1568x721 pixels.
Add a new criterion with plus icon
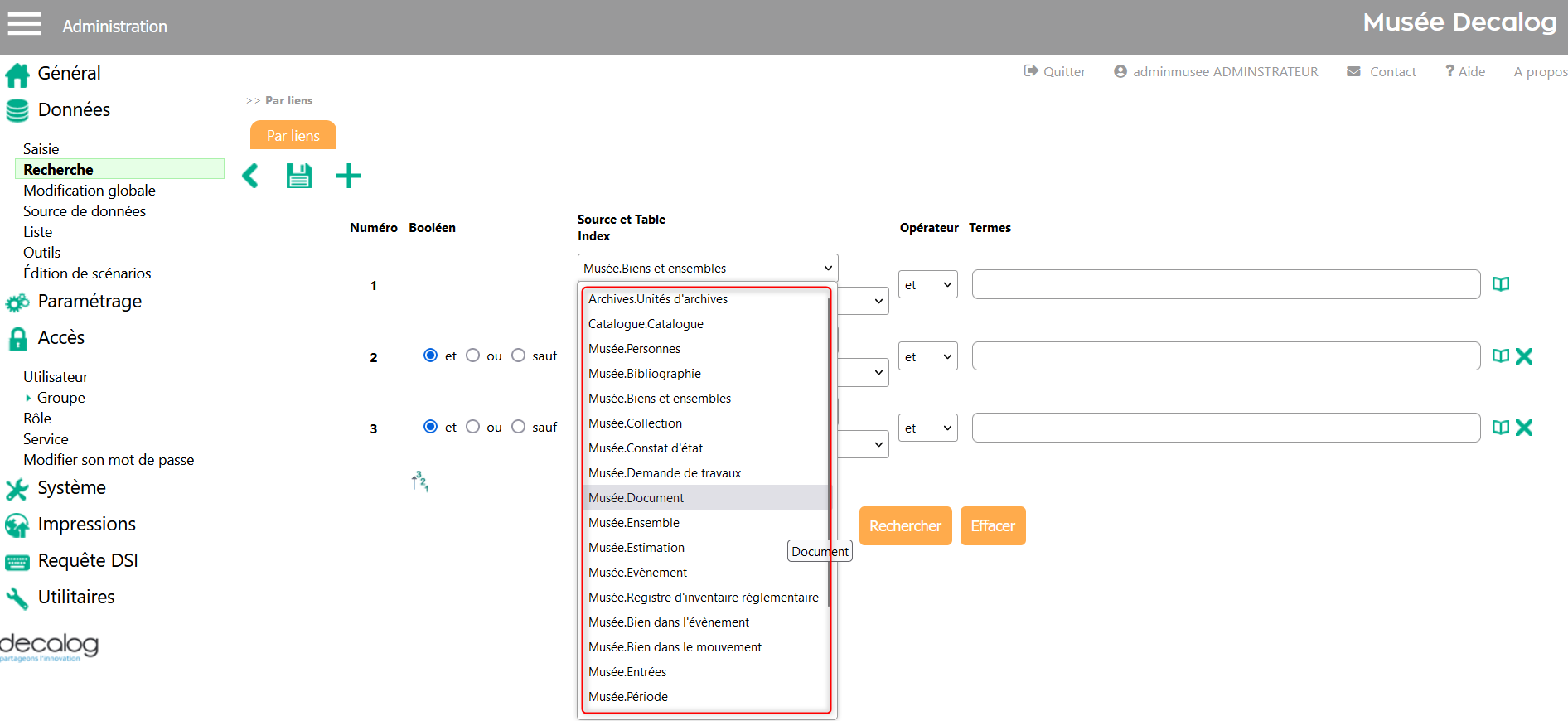348,176
